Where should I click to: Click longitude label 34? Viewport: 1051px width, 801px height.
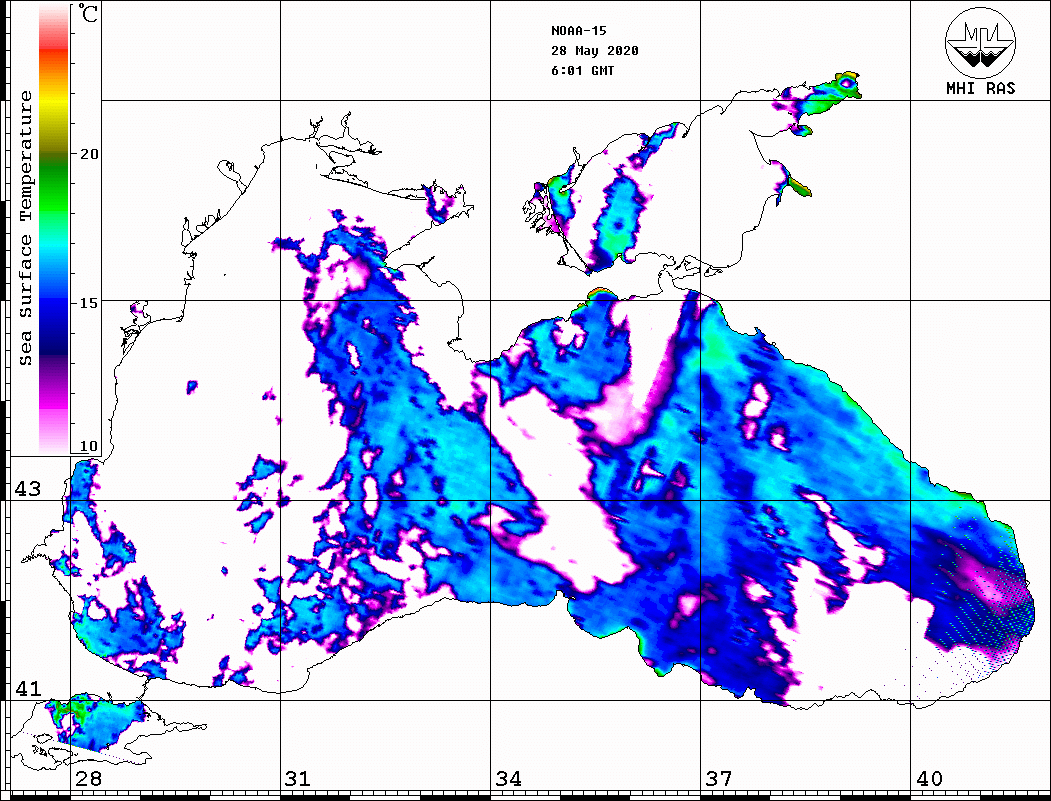click(508, 779)
